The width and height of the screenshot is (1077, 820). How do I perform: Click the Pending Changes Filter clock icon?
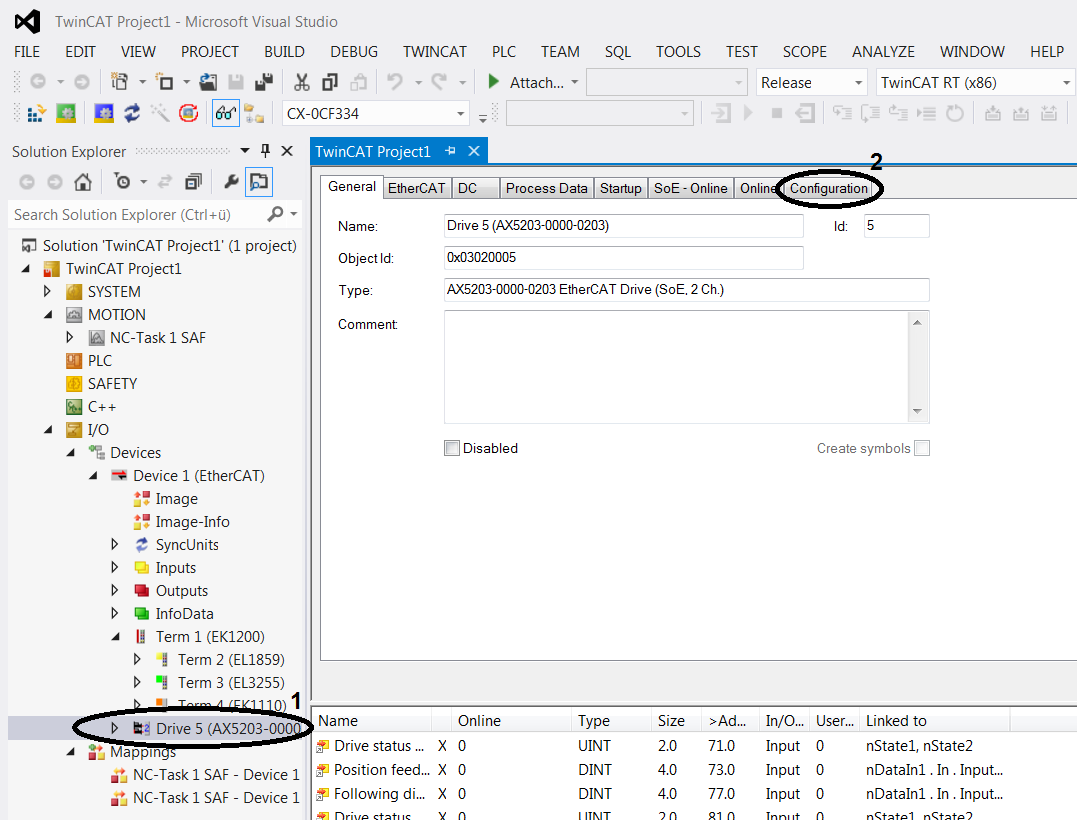(122, 182)
